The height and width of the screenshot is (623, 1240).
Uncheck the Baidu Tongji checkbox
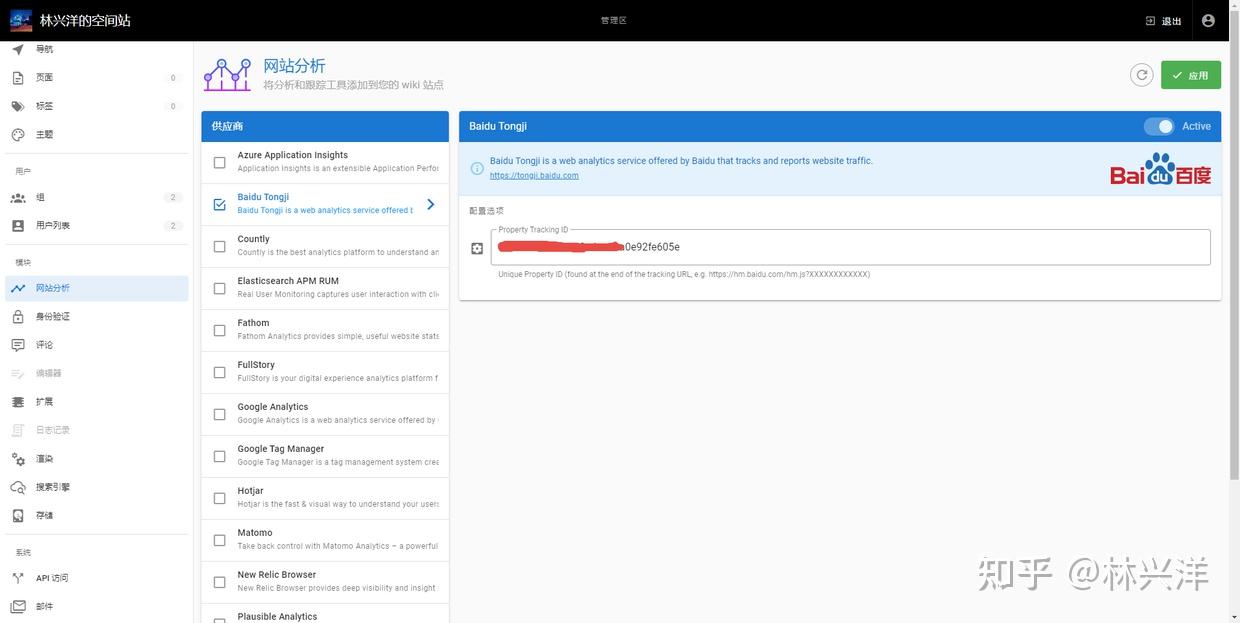click(x=219, y=204)
